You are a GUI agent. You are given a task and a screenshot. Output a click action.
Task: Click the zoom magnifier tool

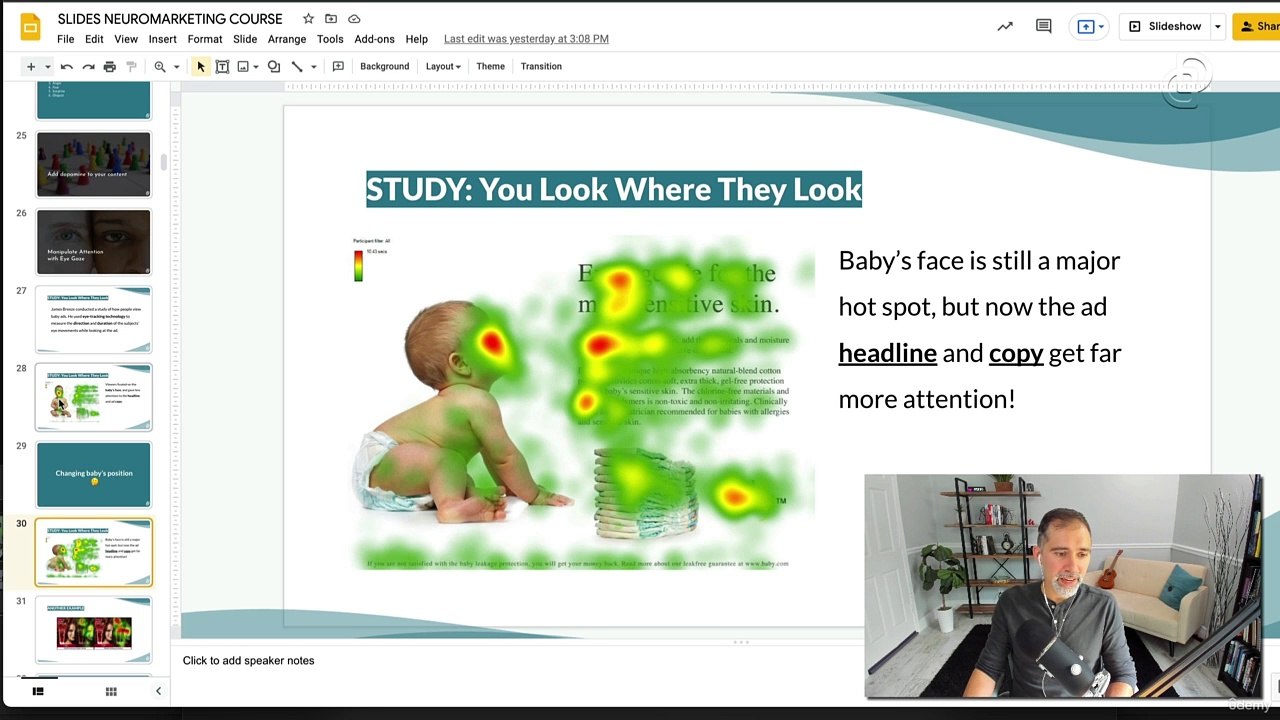pos(160,67)
